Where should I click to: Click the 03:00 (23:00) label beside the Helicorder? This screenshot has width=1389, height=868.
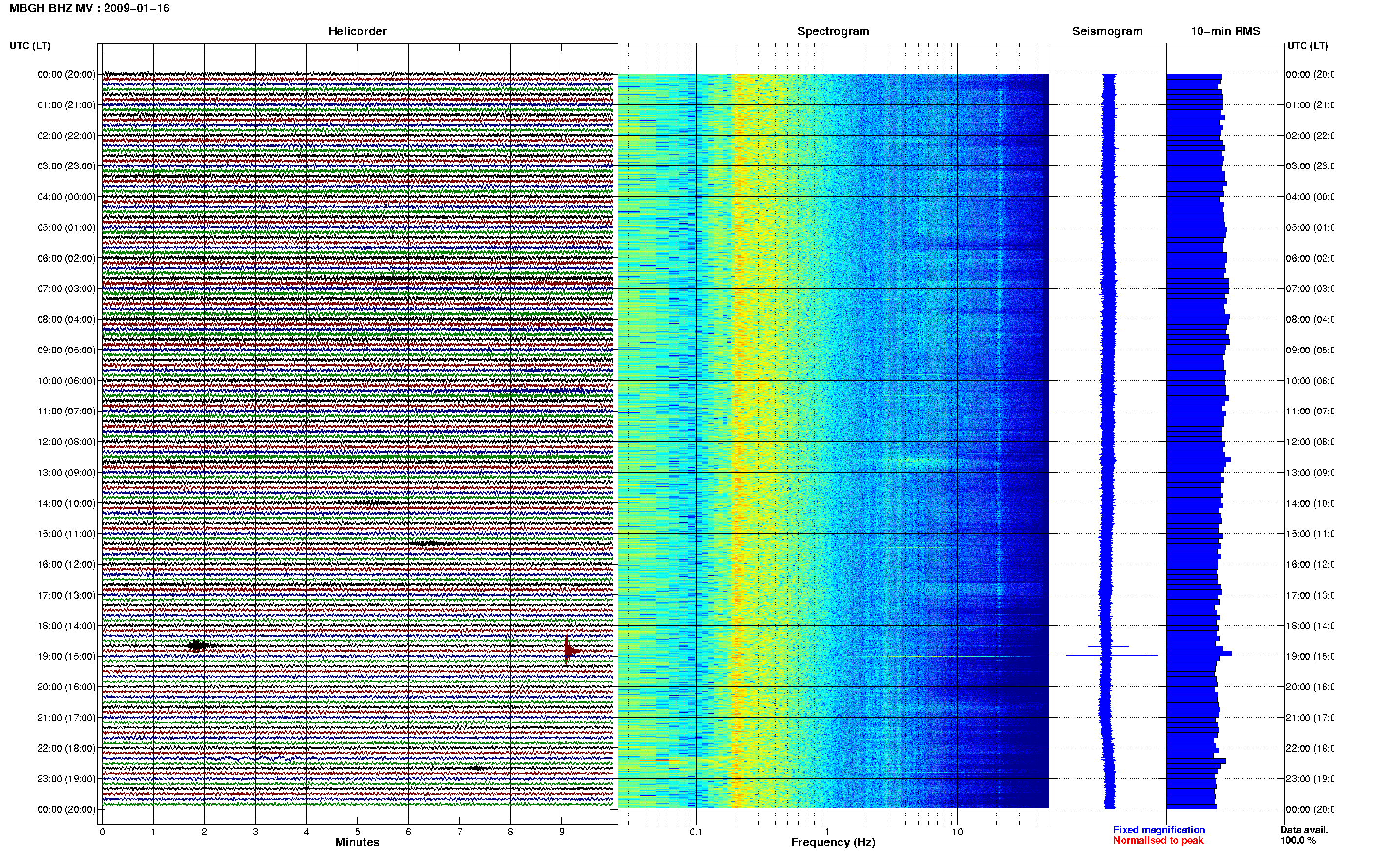(x=66, y=166)
